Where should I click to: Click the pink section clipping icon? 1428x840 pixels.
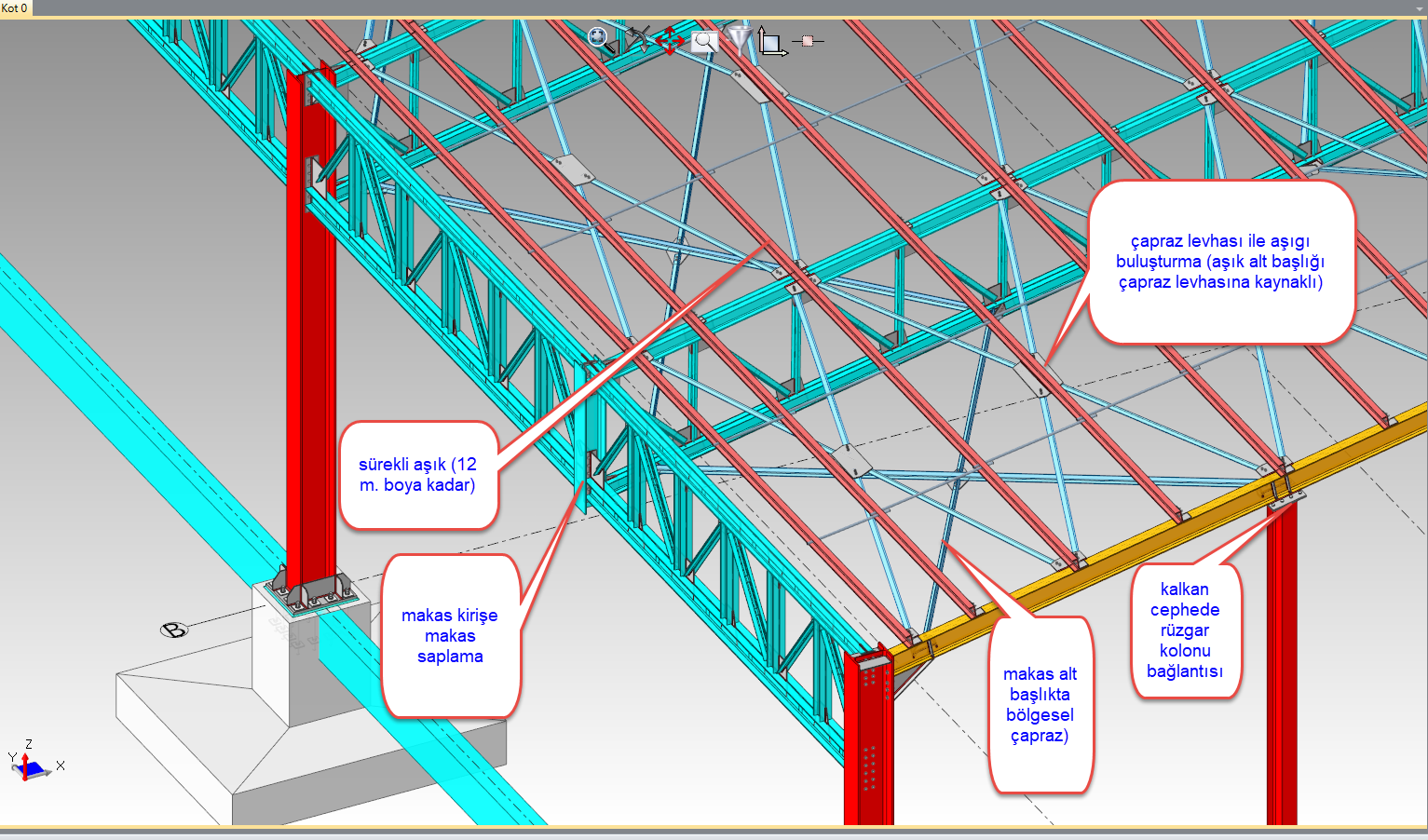[807, 41]
